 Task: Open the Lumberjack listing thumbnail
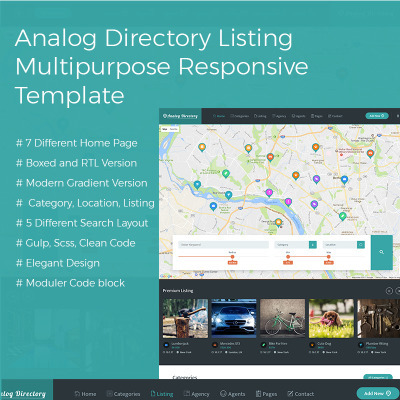pyautogui.click(x=185, y=318)
